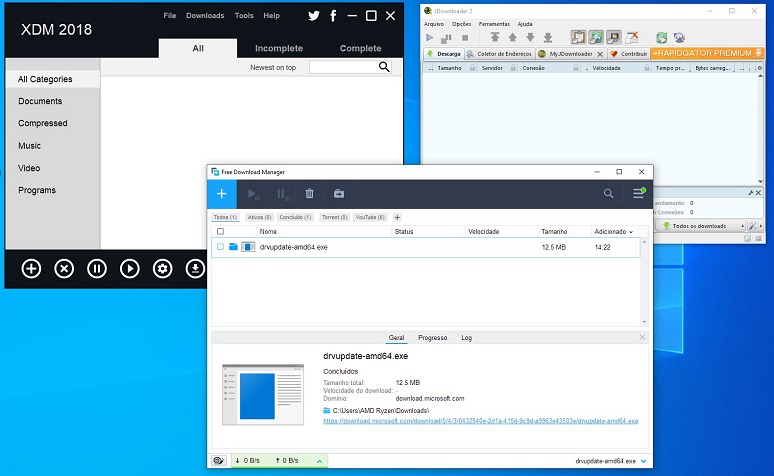The image size is (774, 476).
Task: Click the add download plus icon in XDM
Action: (31, 269)
